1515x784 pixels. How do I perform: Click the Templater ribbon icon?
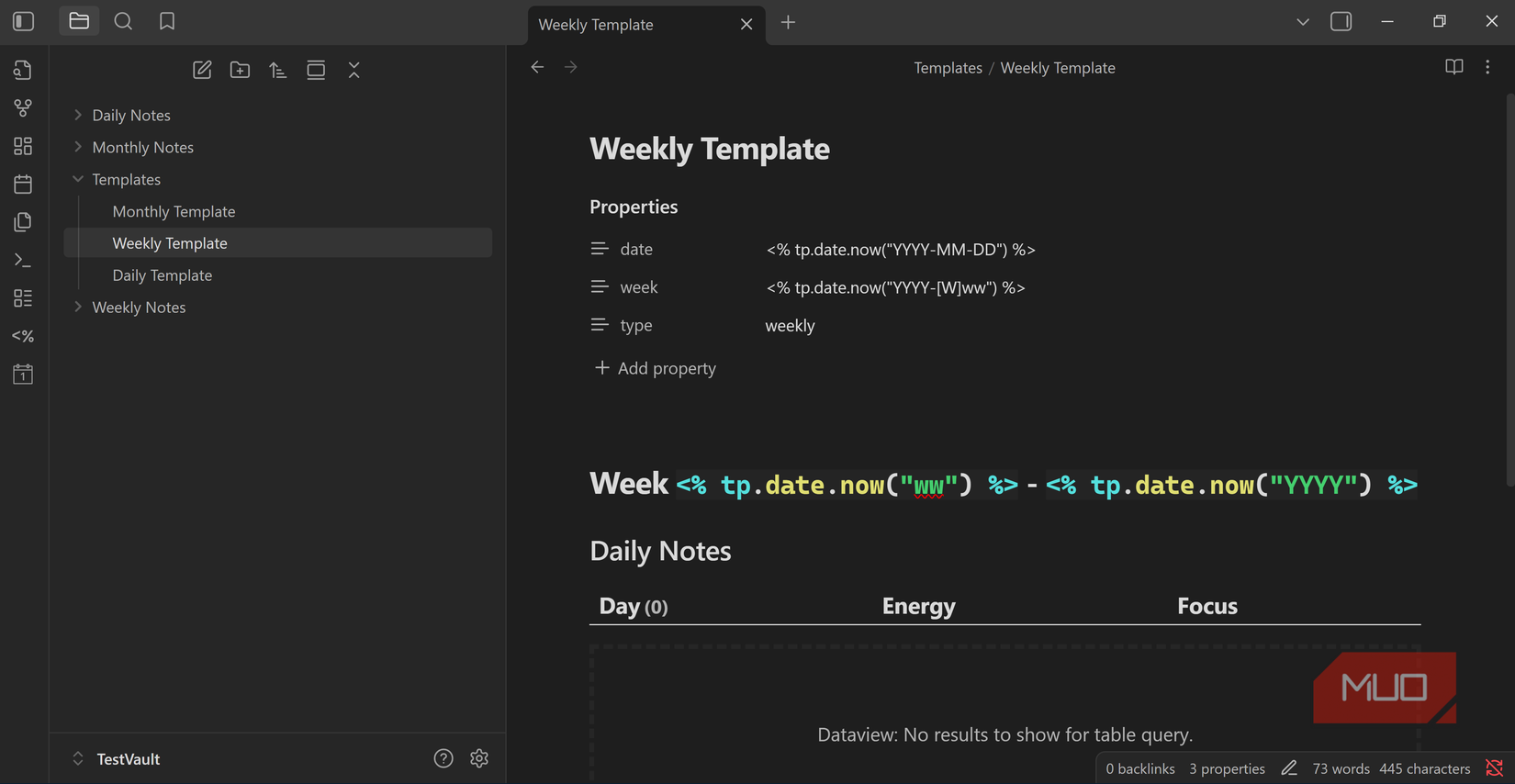point(23,336)
